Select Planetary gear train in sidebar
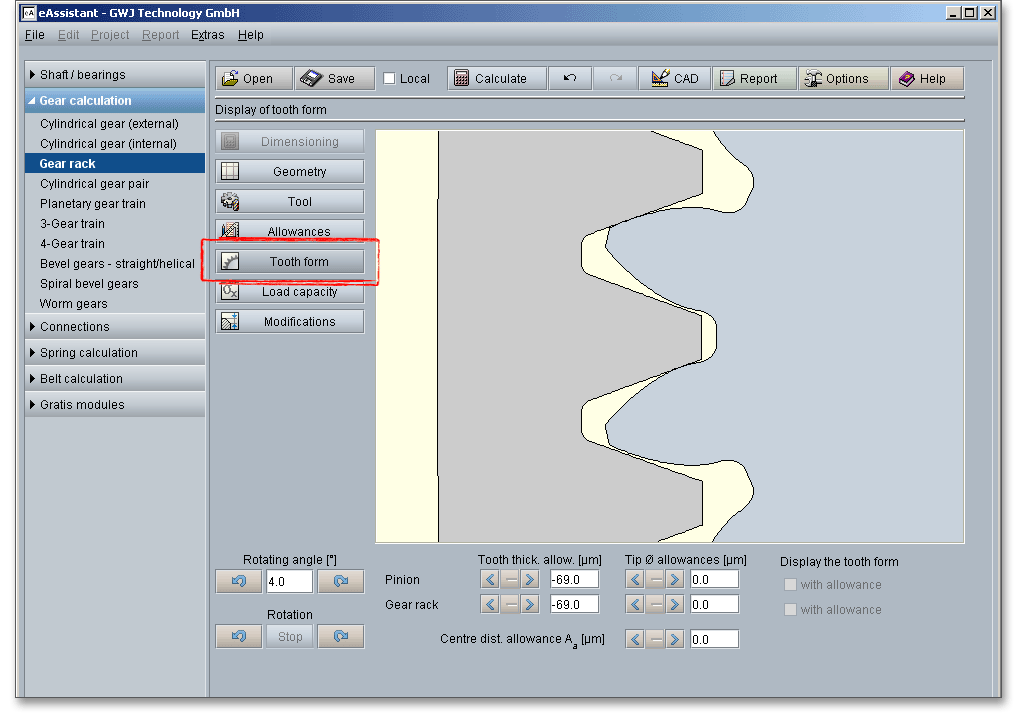This screenshot has height=713, width=1017. tap(93, 204)
